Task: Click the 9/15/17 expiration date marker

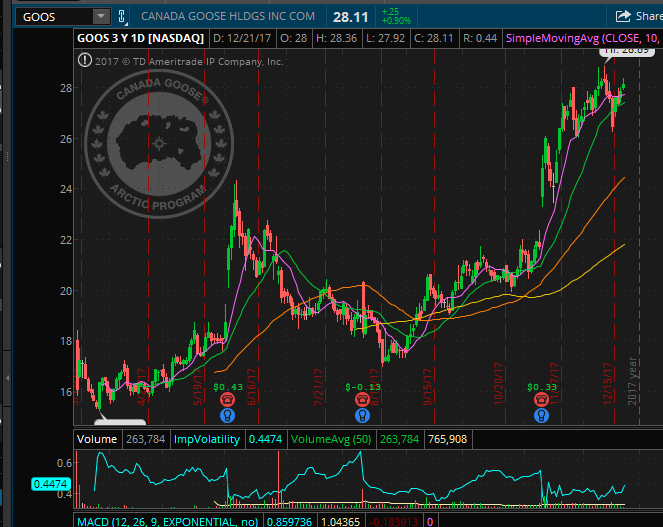Action: click(427, 387)
